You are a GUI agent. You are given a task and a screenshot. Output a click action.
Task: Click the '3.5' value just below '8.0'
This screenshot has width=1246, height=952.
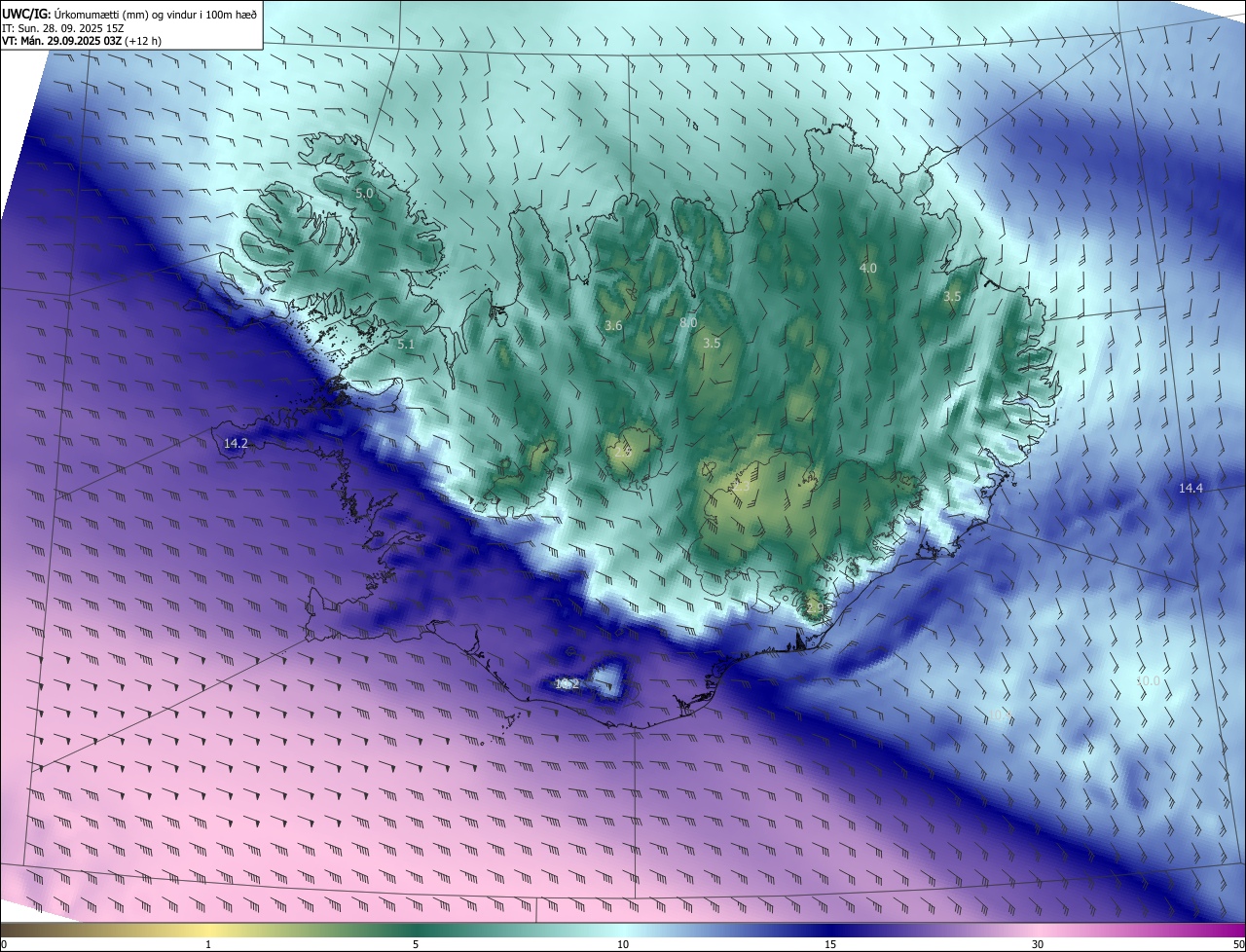(x=712, y=343)
